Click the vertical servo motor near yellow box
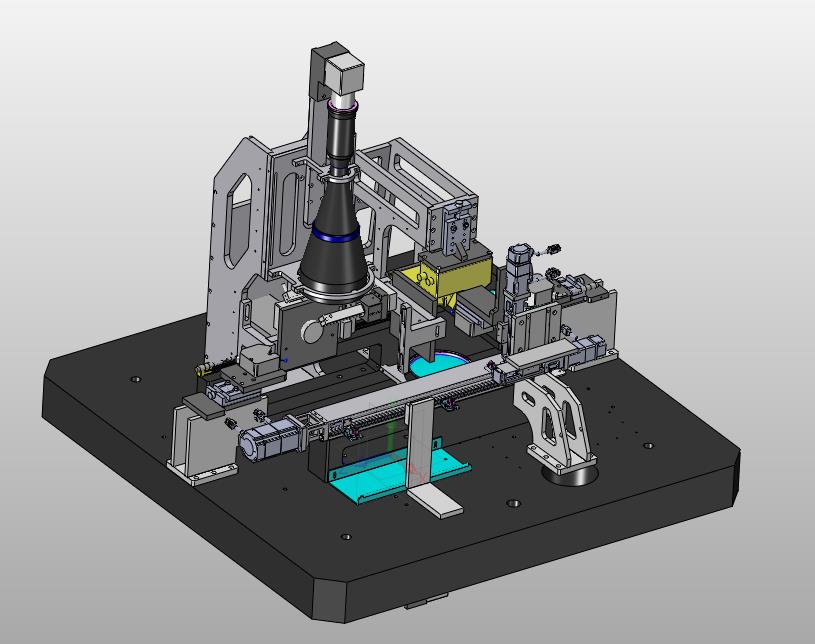Image resolution: width=815 pixels, height=644 pixels. [x=518, y=278]
